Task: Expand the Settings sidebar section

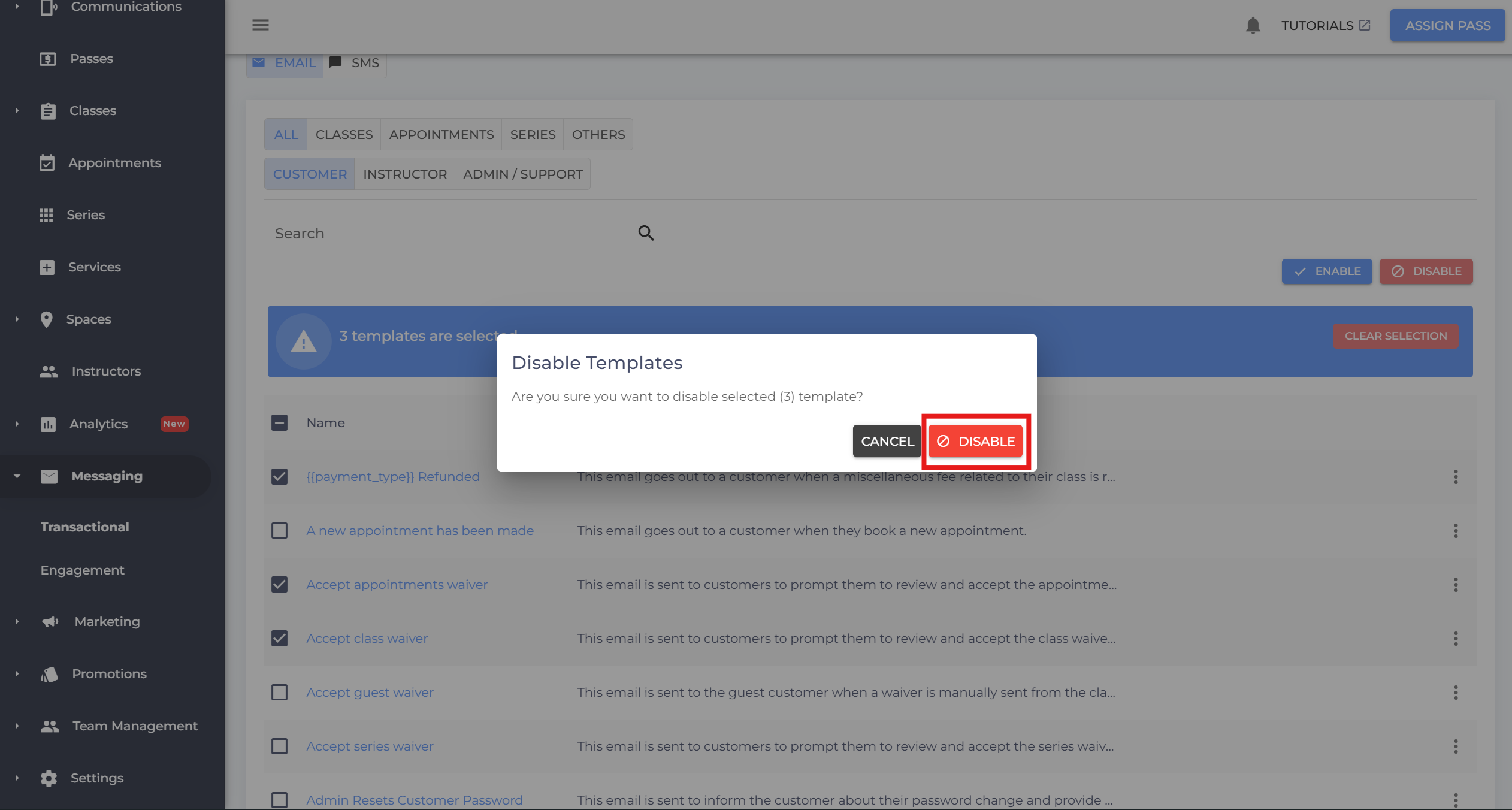Action: (x=17, y=778)
